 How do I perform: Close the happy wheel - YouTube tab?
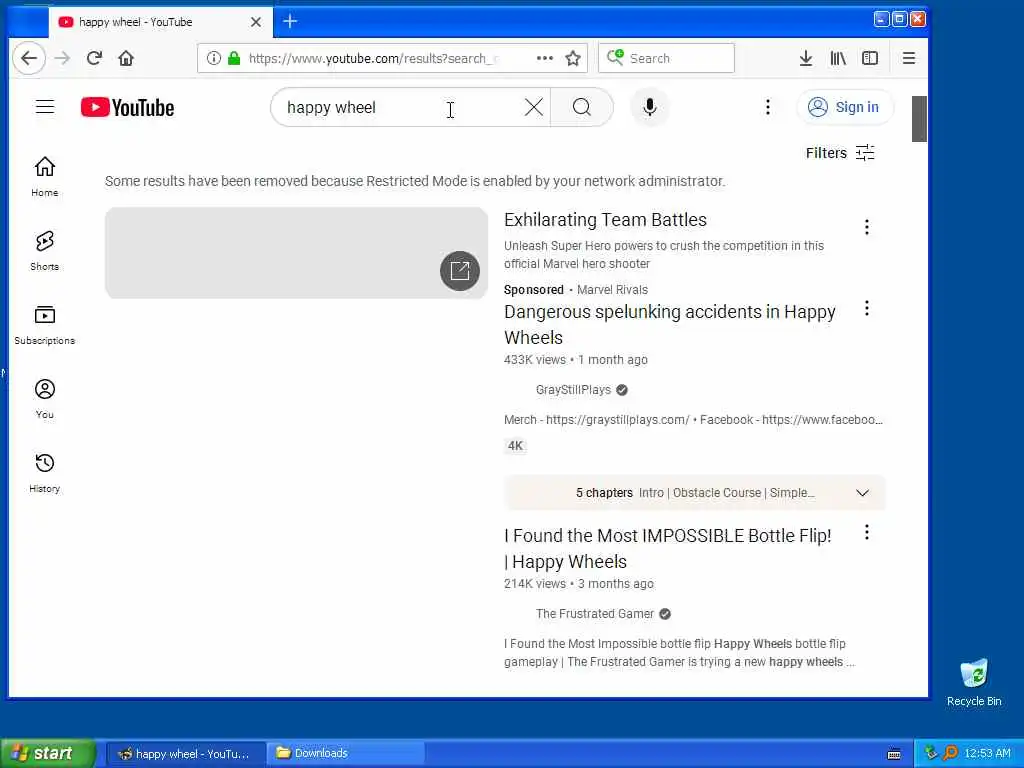click(x=256, y=22)
